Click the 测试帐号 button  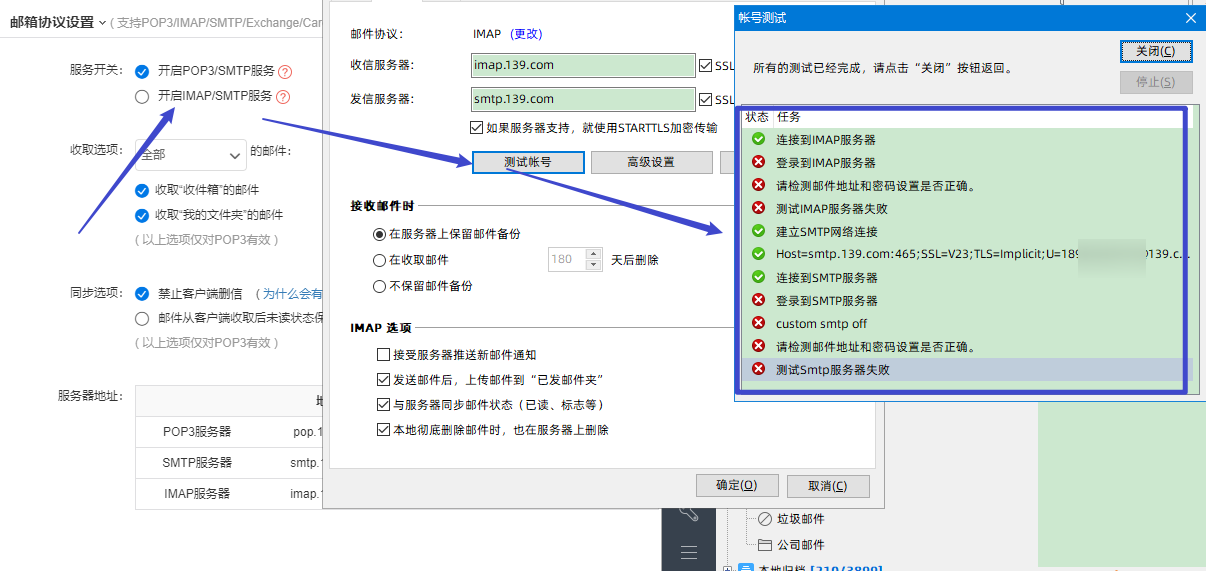point(527,162)
